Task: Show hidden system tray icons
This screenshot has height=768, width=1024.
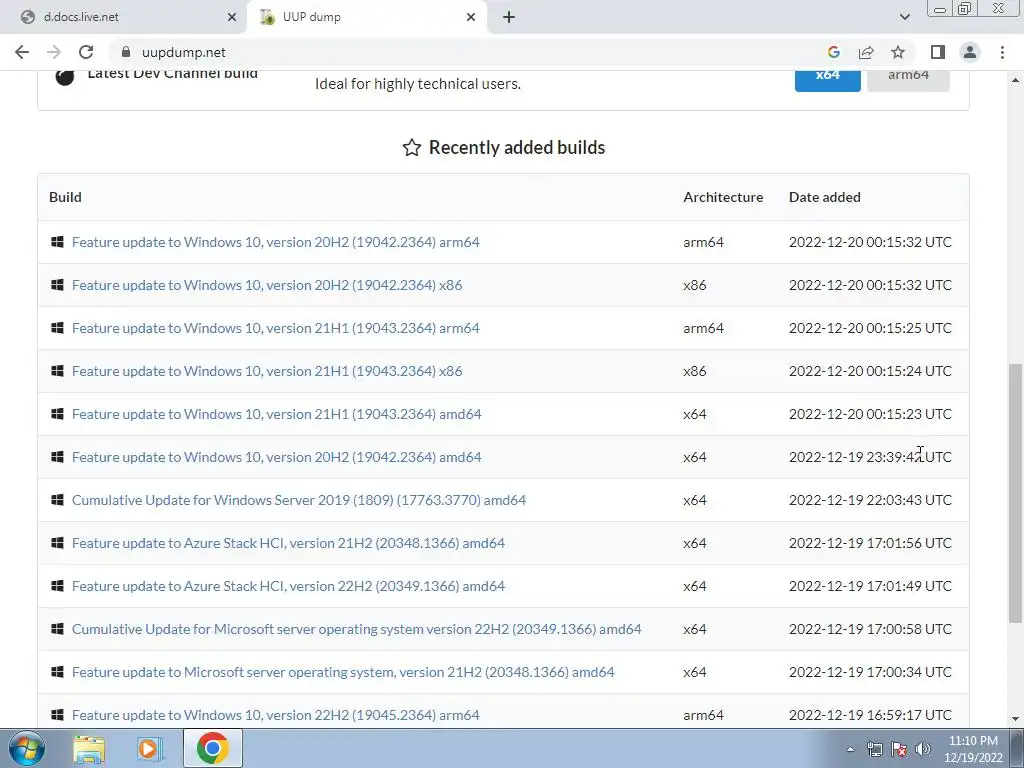Action: coord(850,750)
